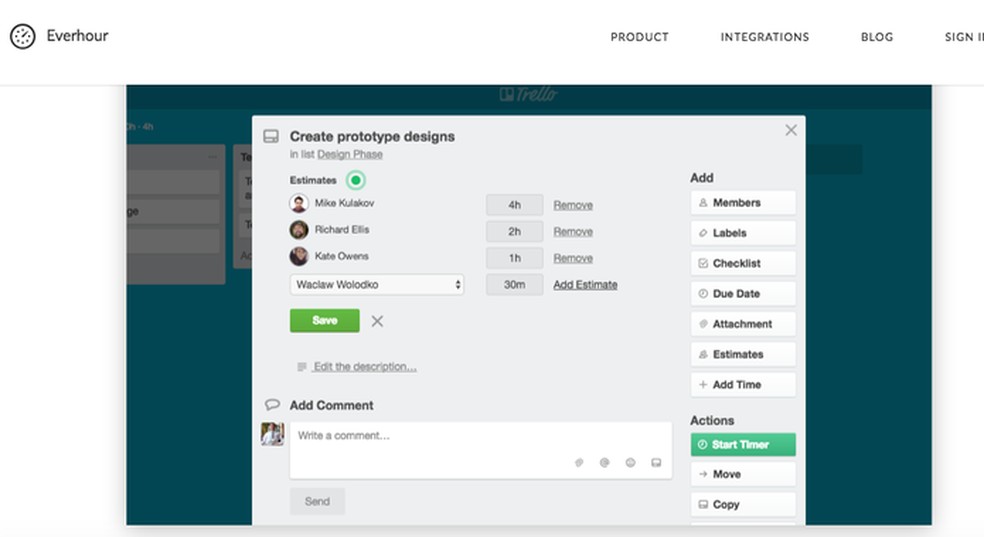
Task: Open the Design Phase list link
Action: [x=350, y=154]
